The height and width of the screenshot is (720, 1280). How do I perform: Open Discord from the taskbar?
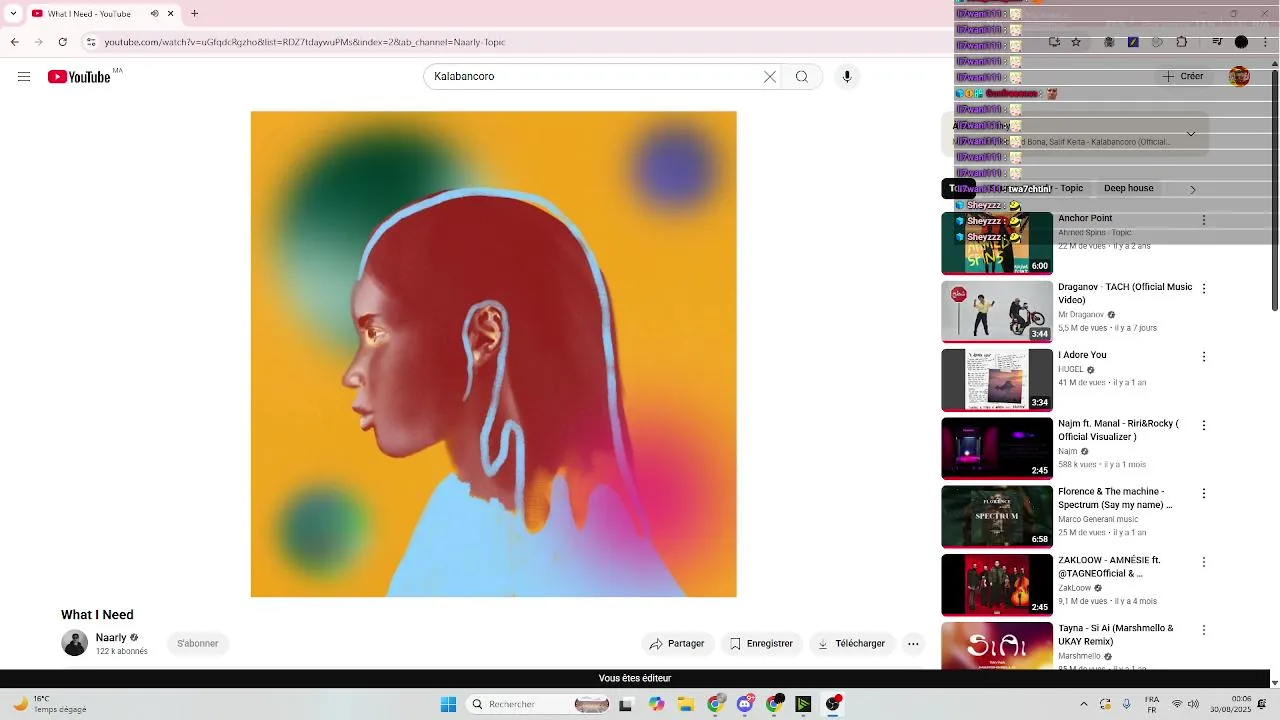click(x=745, y=704)
